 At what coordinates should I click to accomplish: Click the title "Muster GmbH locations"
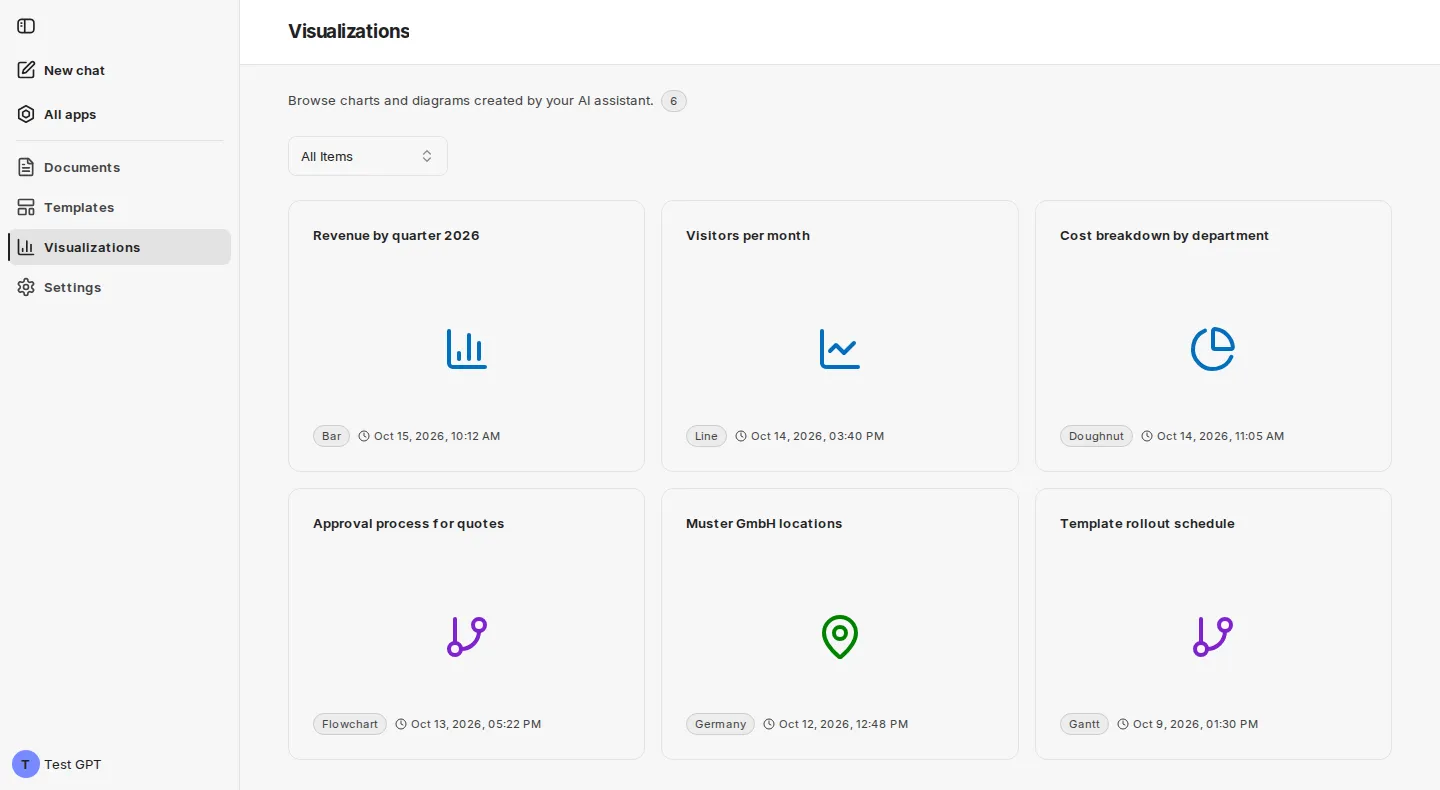[764, 524]
